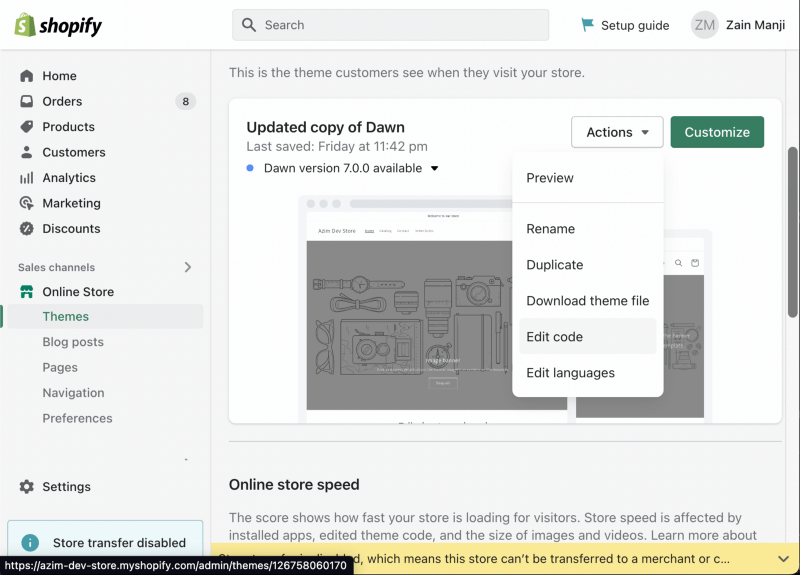Click the Orders inbox icon
Screen dimensions: 800x575
[27, 101]
